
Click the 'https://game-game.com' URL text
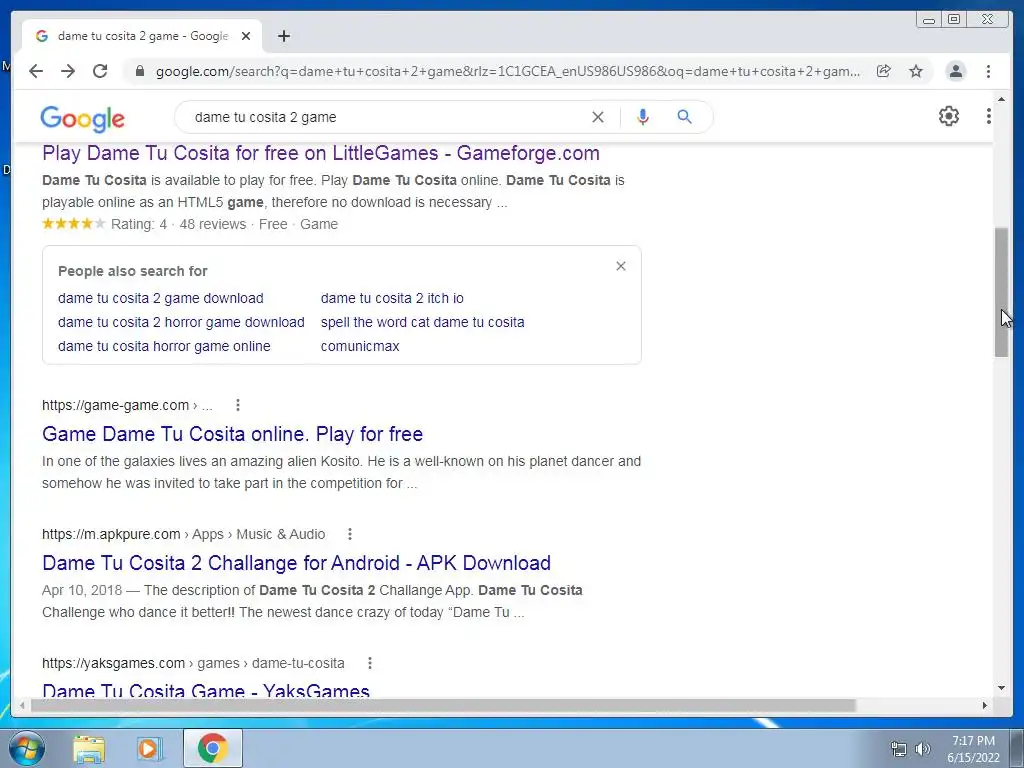point(116,406)
